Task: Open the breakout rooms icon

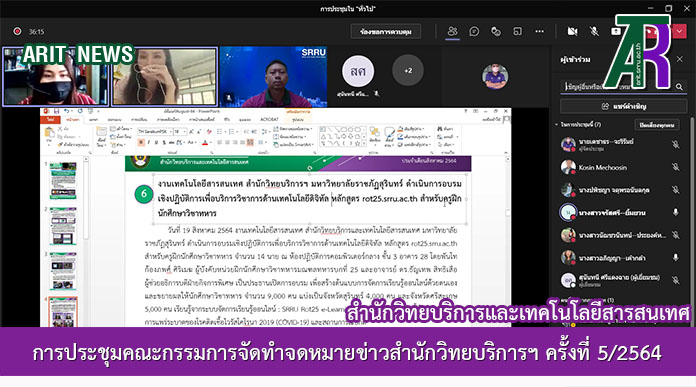Action: click(x=518, y=31)
